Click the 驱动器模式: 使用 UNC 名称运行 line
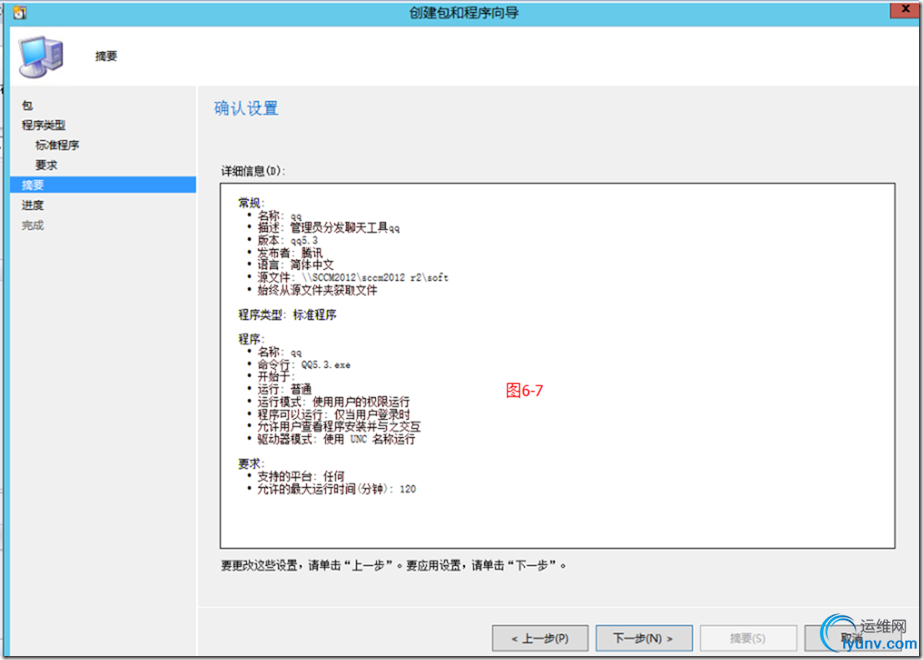This screenshot has width=923, height=660. click(336, 439)
